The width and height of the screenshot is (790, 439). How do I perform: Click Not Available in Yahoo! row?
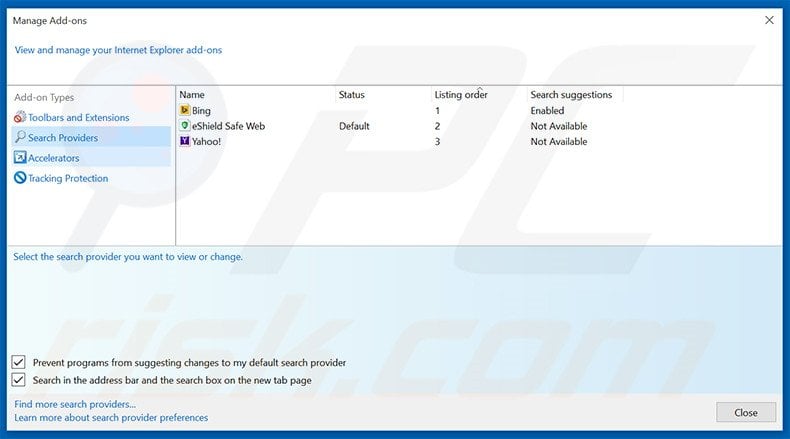click(x=559, y=142)
